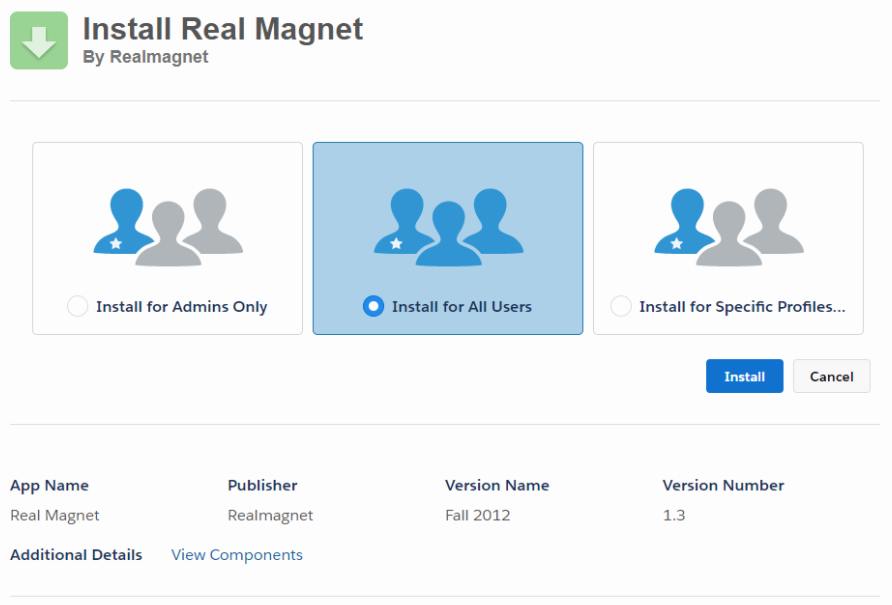Select the Install for Admins Only radio button
Image resolution: width=892 pixels, height=605 pixels.
tap(77, 306)
